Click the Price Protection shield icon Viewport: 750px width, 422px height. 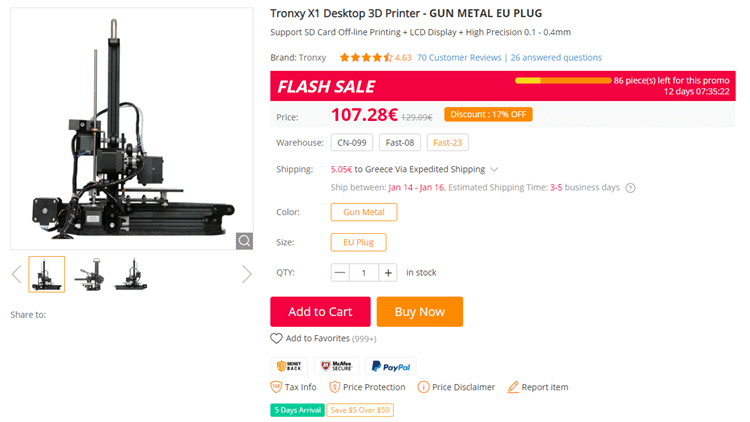(335, 387)
